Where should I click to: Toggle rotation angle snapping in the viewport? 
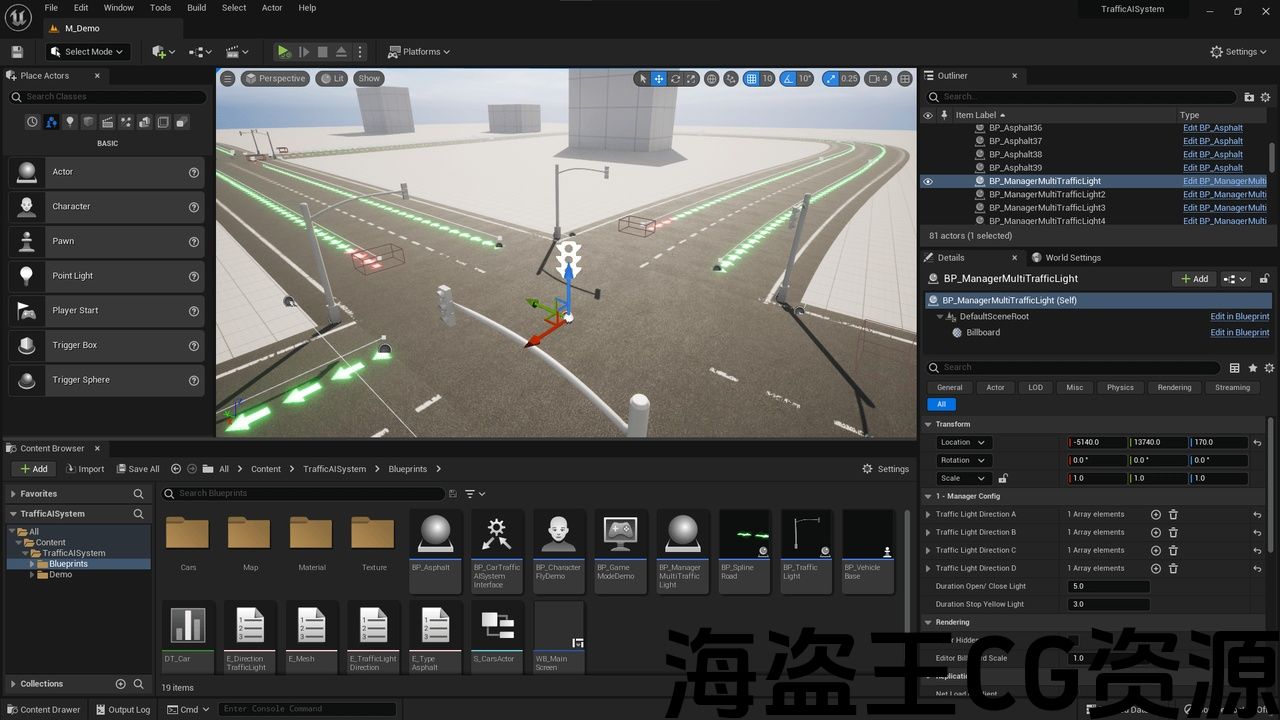coord(789,79)
